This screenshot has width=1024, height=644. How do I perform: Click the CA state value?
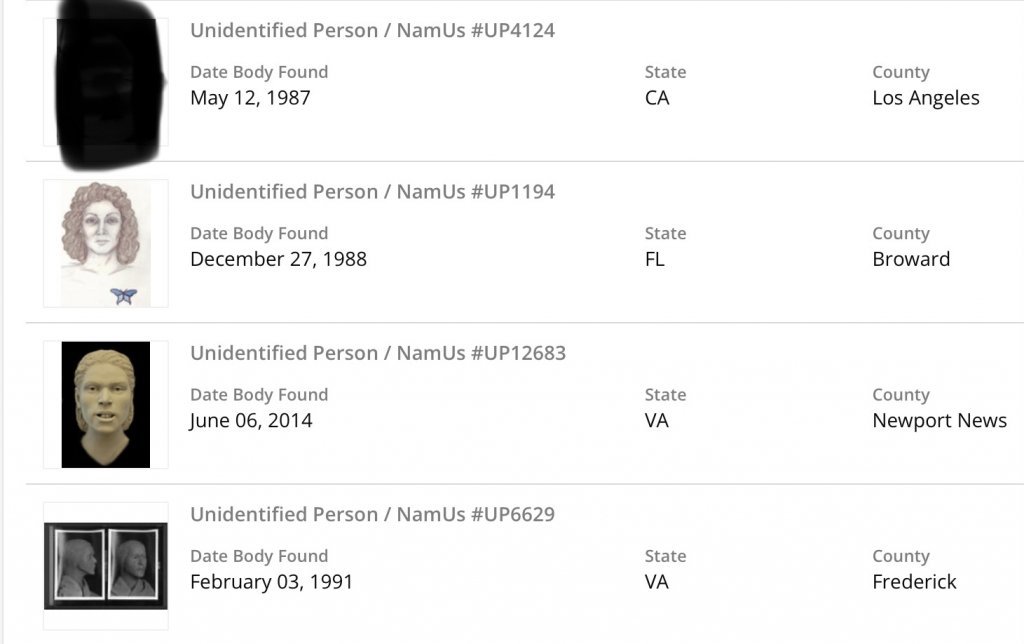click(657, 98)
